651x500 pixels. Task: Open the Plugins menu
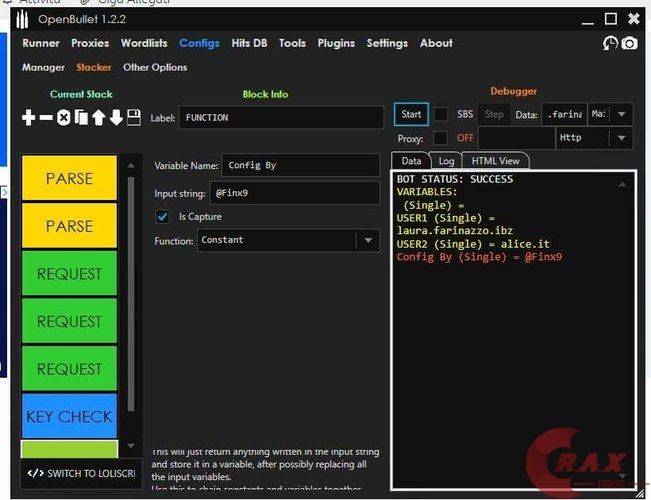point(336,43)
